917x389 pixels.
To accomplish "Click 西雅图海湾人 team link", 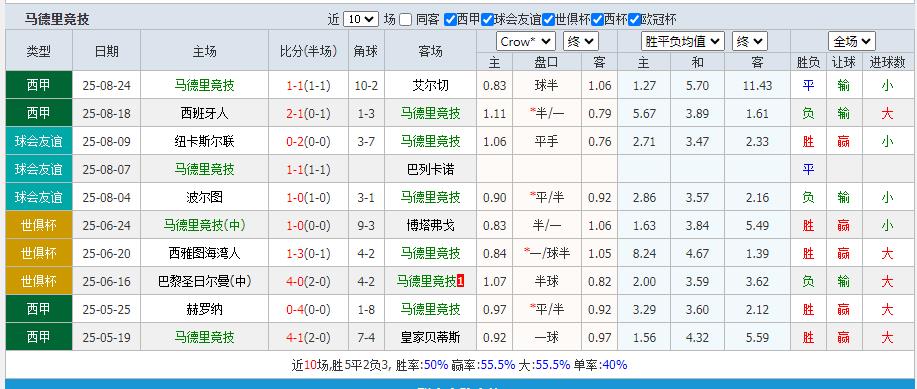I will pos(204,253).
